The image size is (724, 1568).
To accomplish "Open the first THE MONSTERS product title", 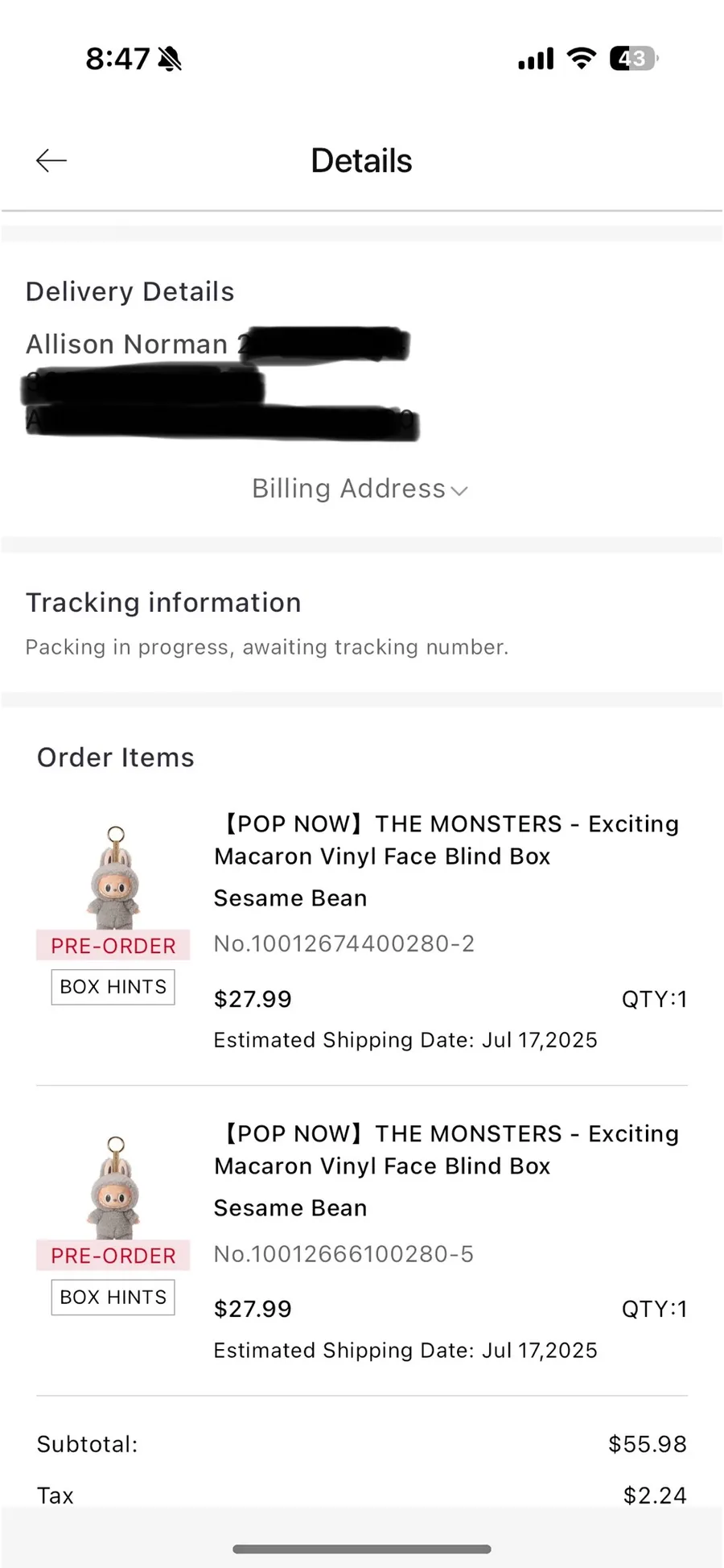I will click(x=447, y=840).
